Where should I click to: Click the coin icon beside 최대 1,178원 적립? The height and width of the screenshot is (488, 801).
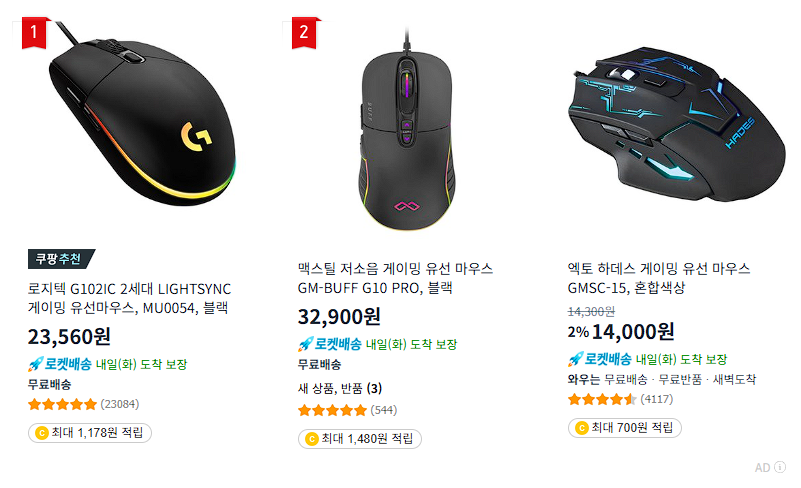click(41, 433)
